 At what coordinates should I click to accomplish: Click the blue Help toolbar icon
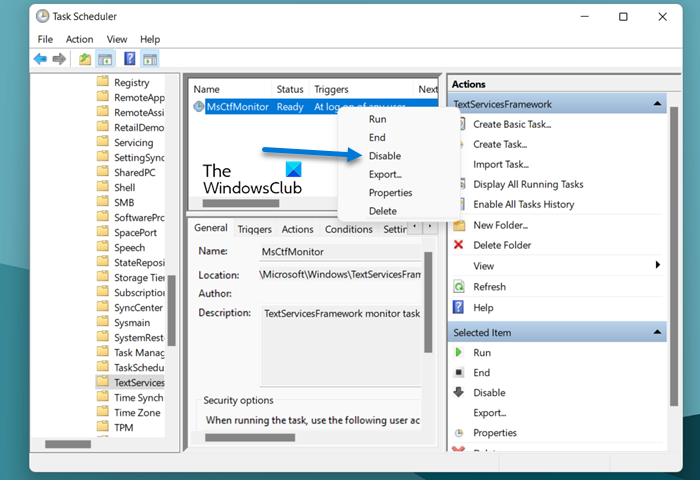click(129, 58)
